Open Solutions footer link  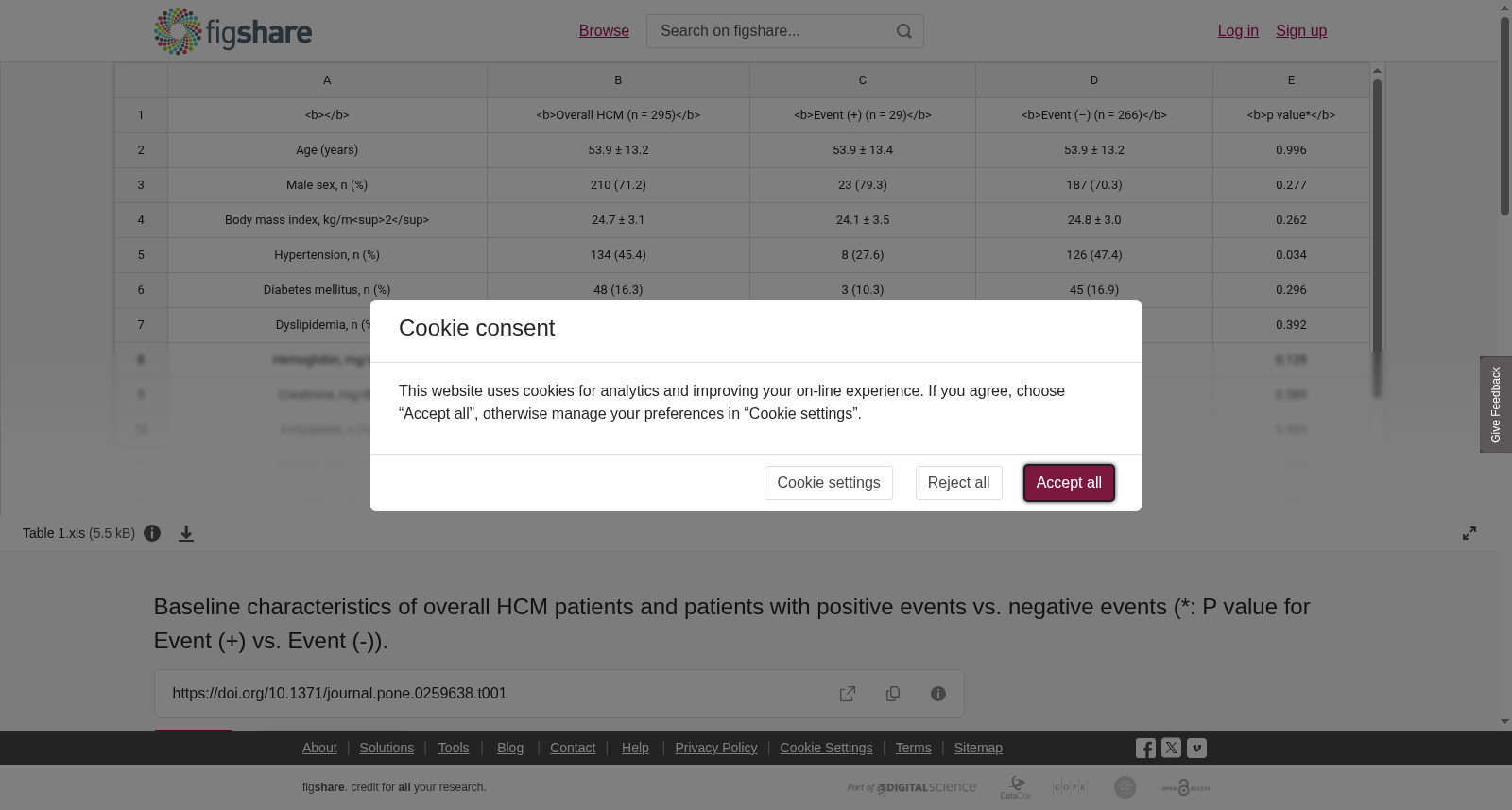pos(387,748)
